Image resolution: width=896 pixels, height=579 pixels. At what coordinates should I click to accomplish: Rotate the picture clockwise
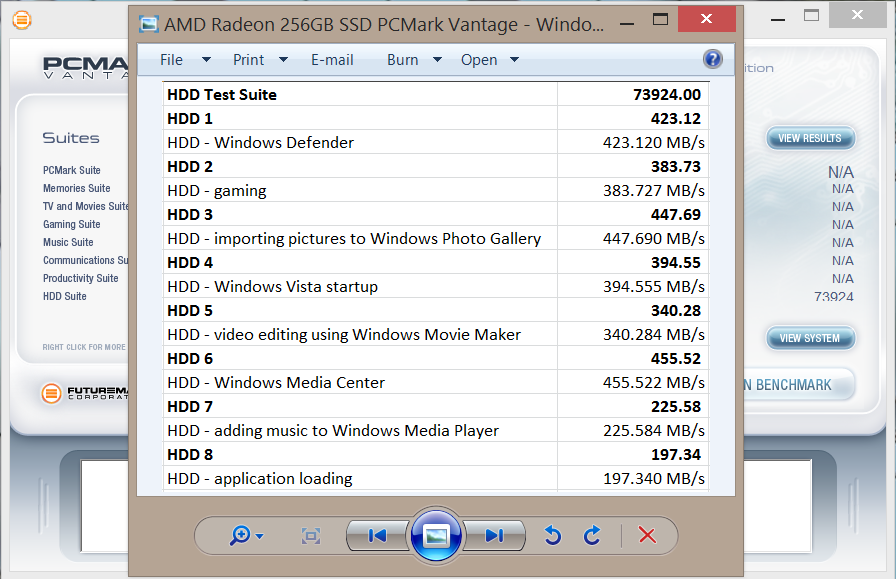click(x=592, y=536)
